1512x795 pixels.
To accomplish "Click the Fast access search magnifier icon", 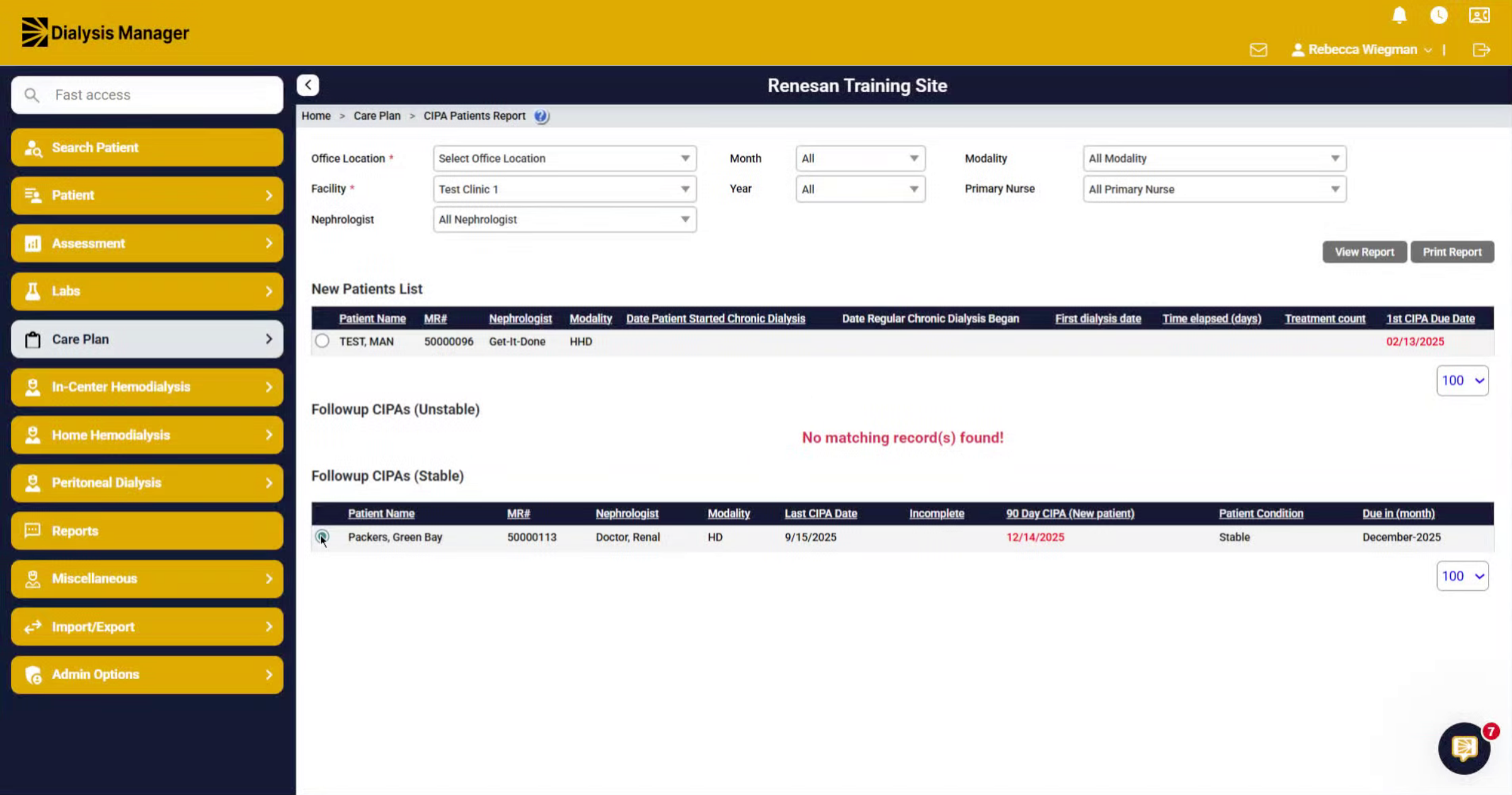I will pyautogui.click(x=31, y=95).
